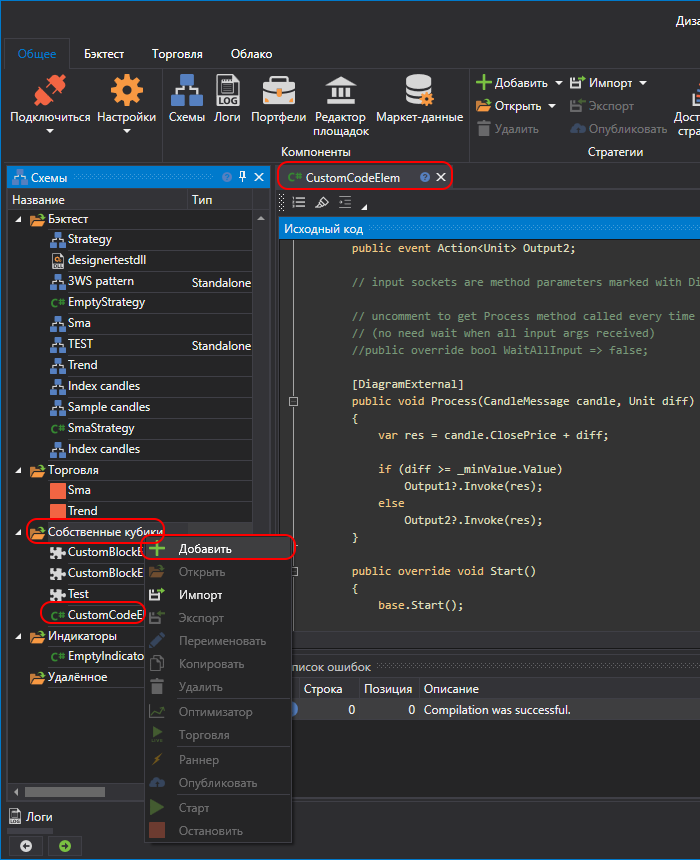Screen dimensions: 700x860
Task: Select EmptyStrategy C# item
Action: pos(106,302)
